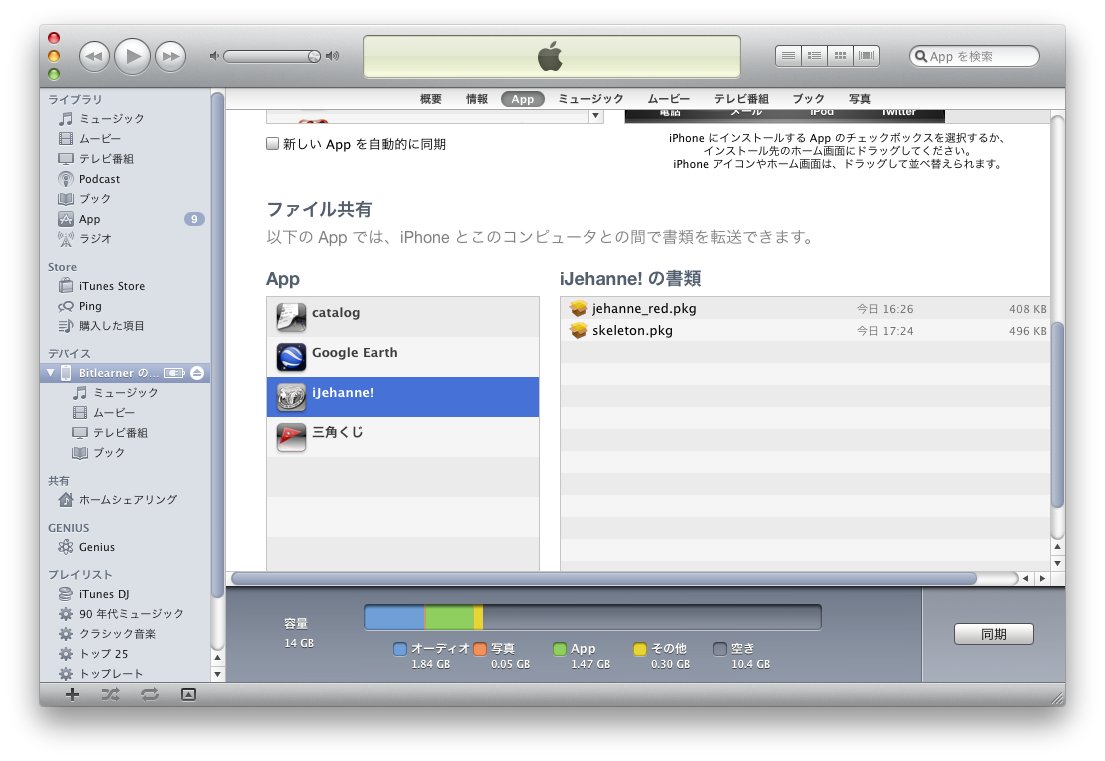Select catalog app in file sharing list
The image size is (1105, 761).
[402, 316]
